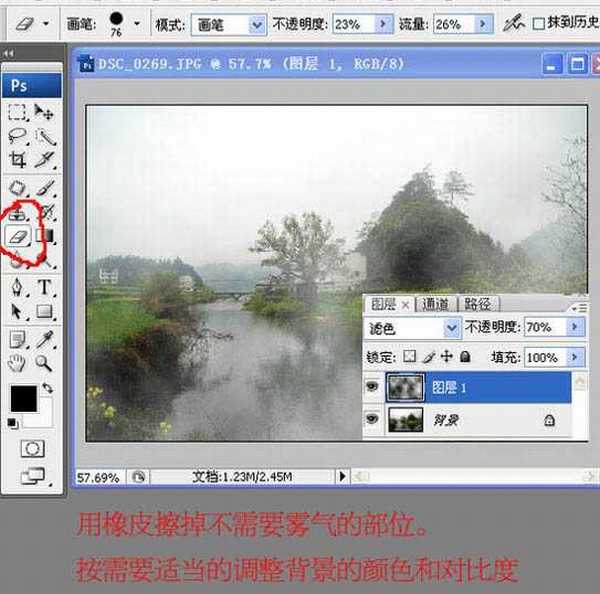600x594 pixels.
Task: Click the foreground color swatch
Action: [x=23, y=398]
